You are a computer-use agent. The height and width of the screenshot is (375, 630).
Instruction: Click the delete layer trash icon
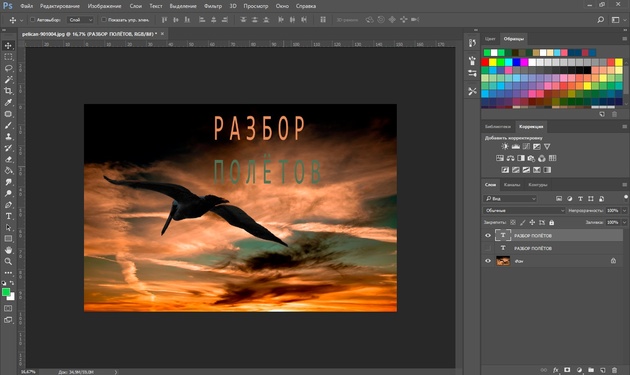pos(614,370)
